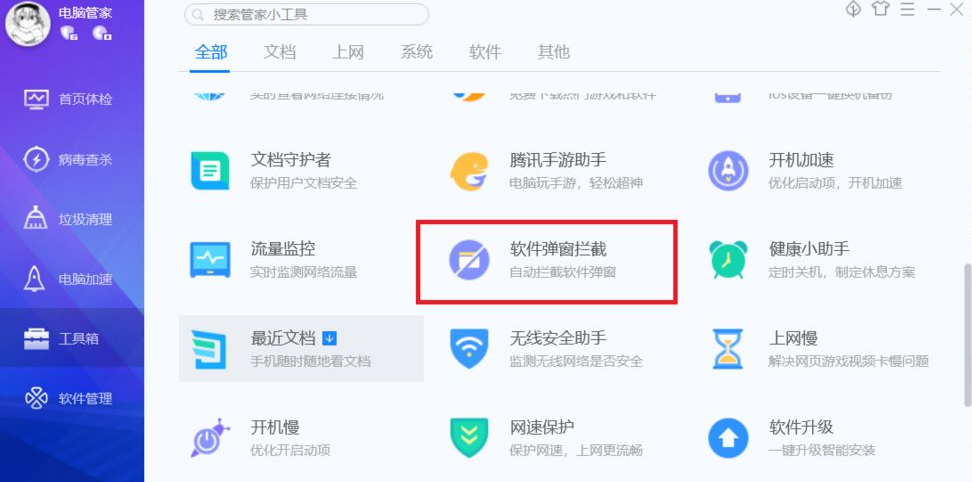Open 垃圾清理 in sidebar
Image resolution: width=972 pixels, height=482 pixels.
(x=72, y=219)
